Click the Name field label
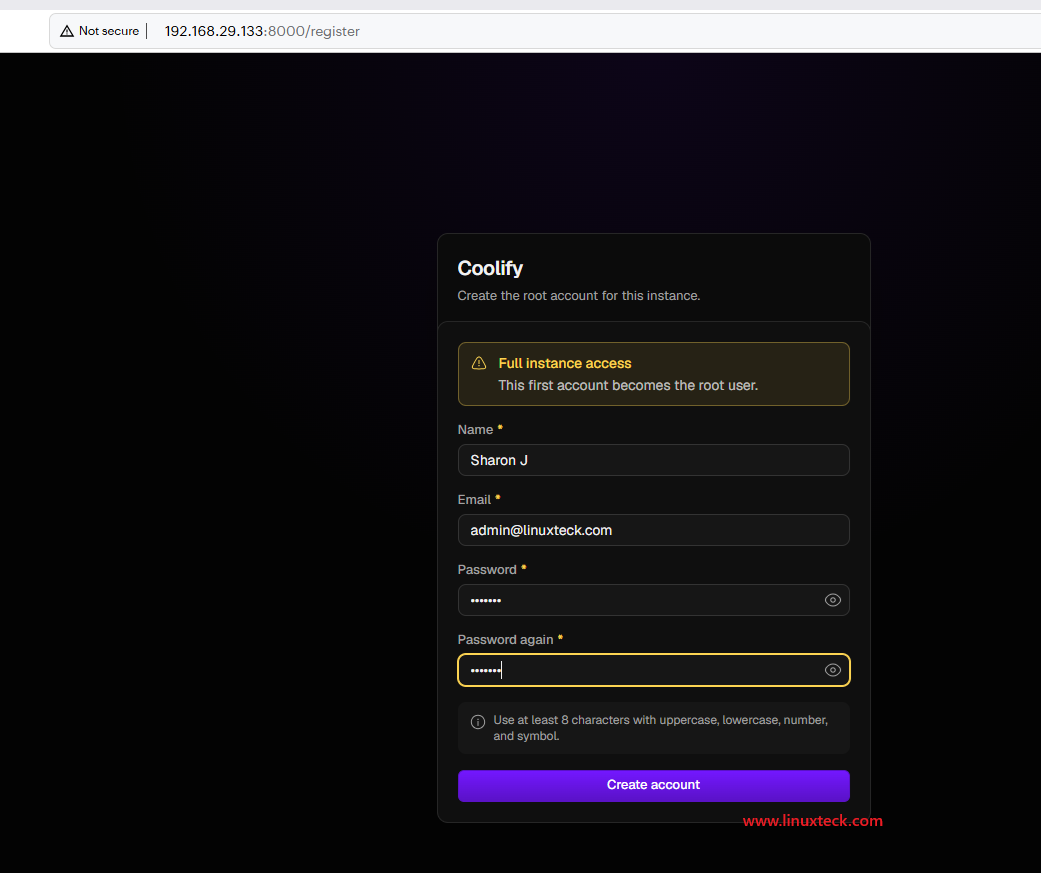 point(475,430)
